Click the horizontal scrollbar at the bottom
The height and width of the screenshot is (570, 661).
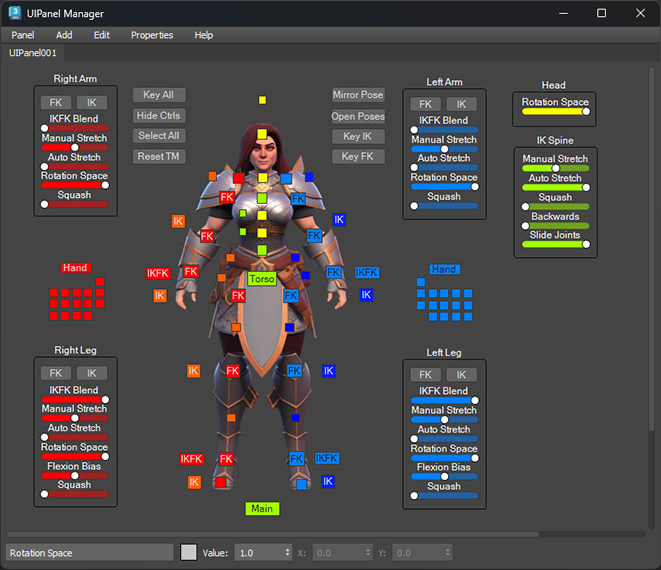click(273, 534)
